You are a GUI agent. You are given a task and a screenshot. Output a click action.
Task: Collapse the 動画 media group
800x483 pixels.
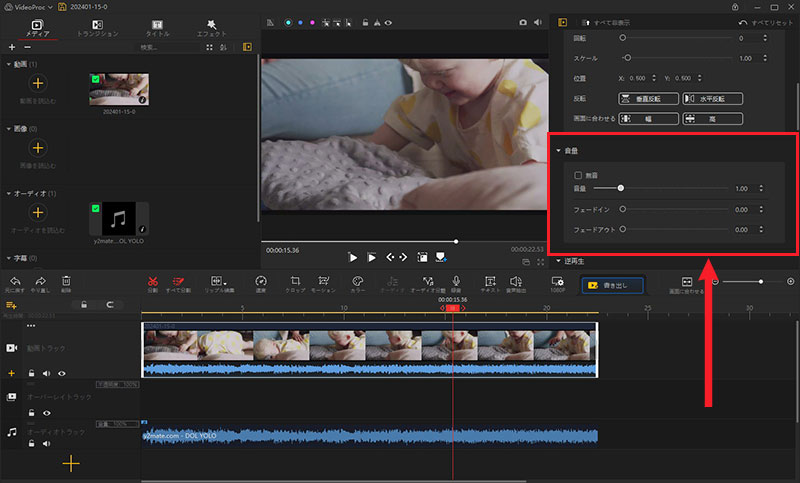9,64
